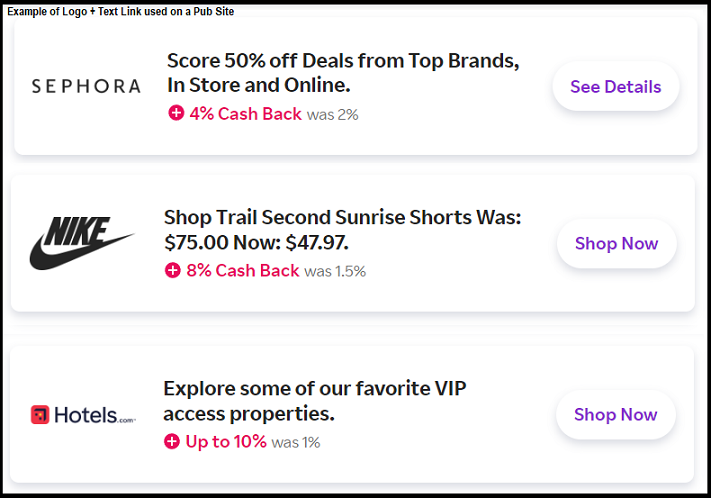Viewport: 711px width, 498px height.
Task: Click the red Hotels.com square icon
Action: 40,415
